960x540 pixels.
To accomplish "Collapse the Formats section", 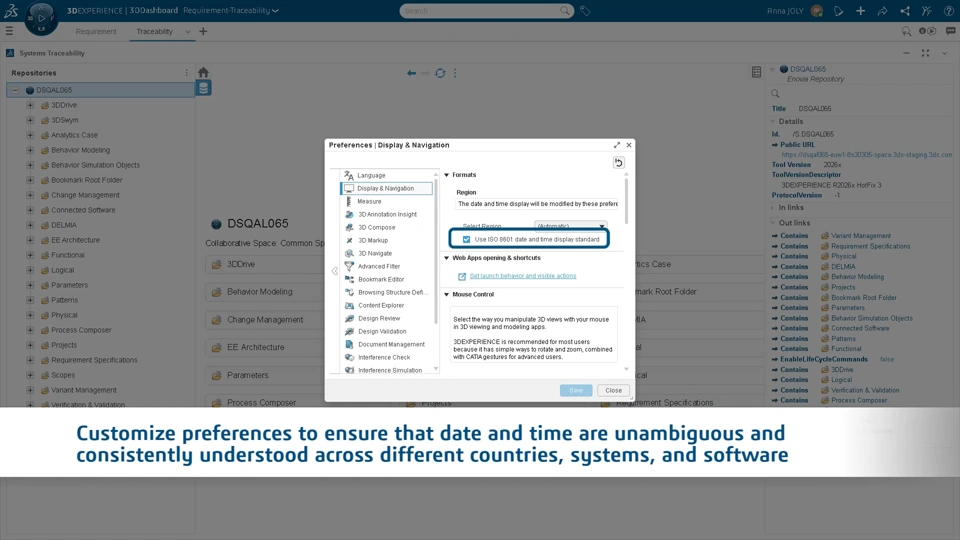I will click(446, 175).
